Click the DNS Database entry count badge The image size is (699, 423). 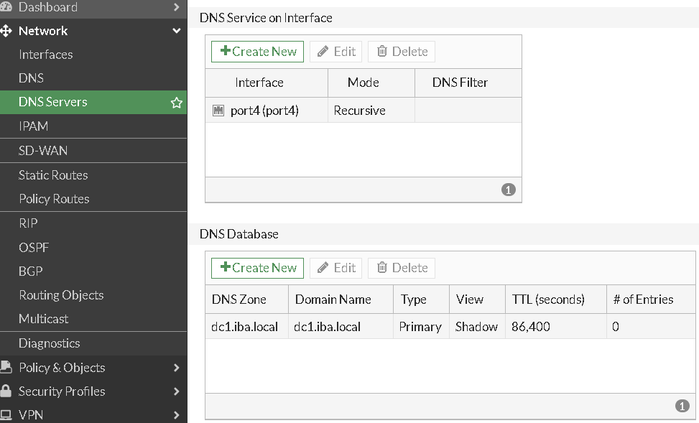682,406
